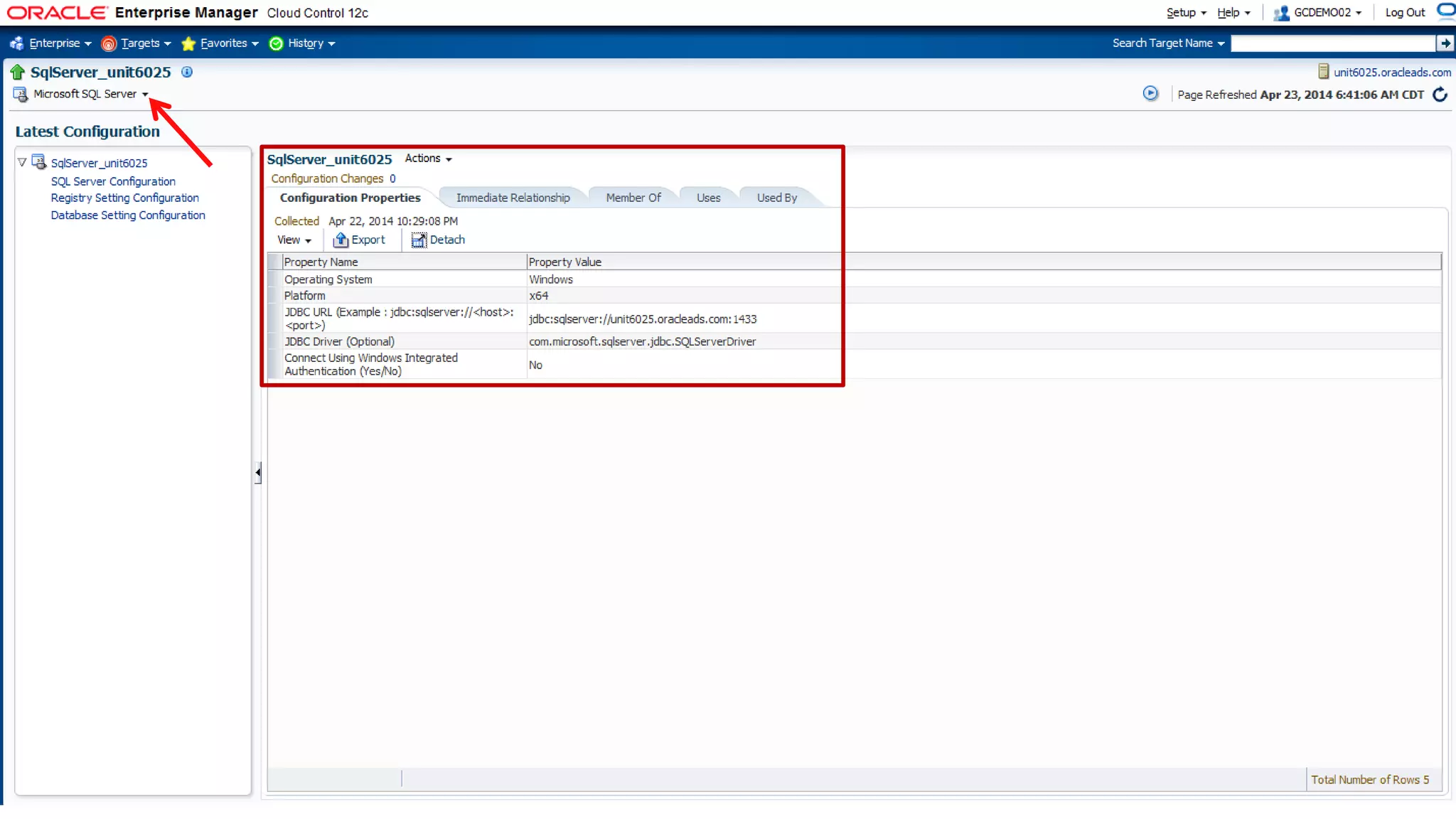This screenshot has height=819, width=1456.
Task: Click the Configuration Changes count 0
Action: (392, 178)
